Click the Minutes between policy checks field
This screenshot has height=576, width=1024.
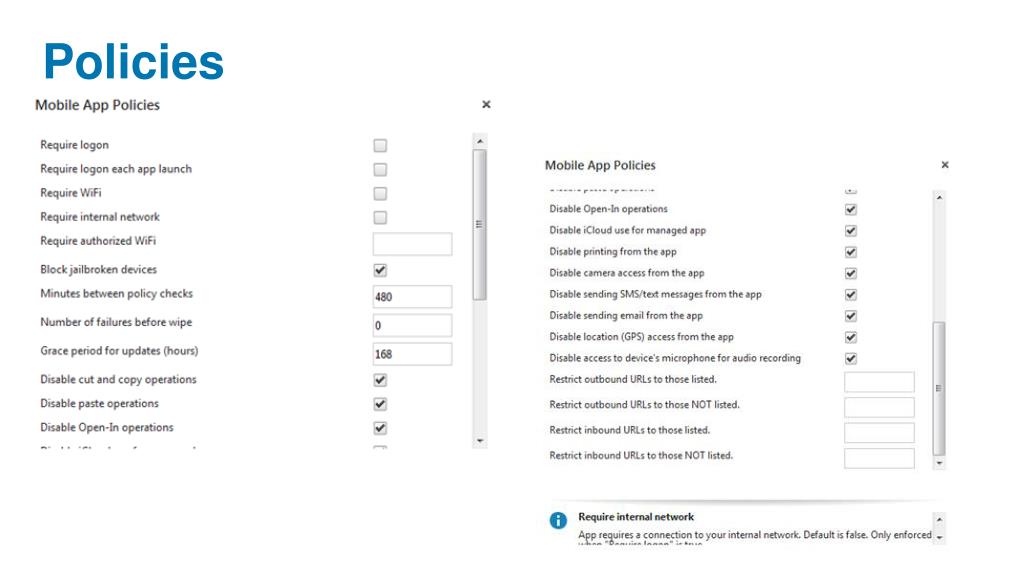pos(412,296)
